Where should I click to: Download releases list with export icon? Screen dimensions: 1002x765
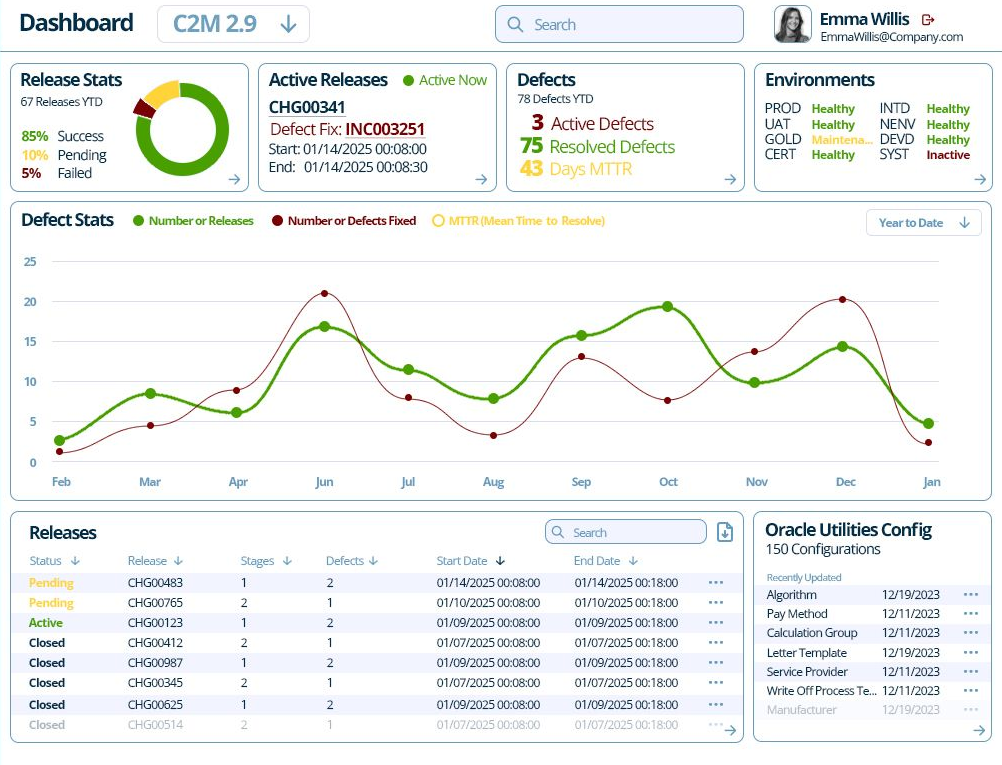[725, 532]
